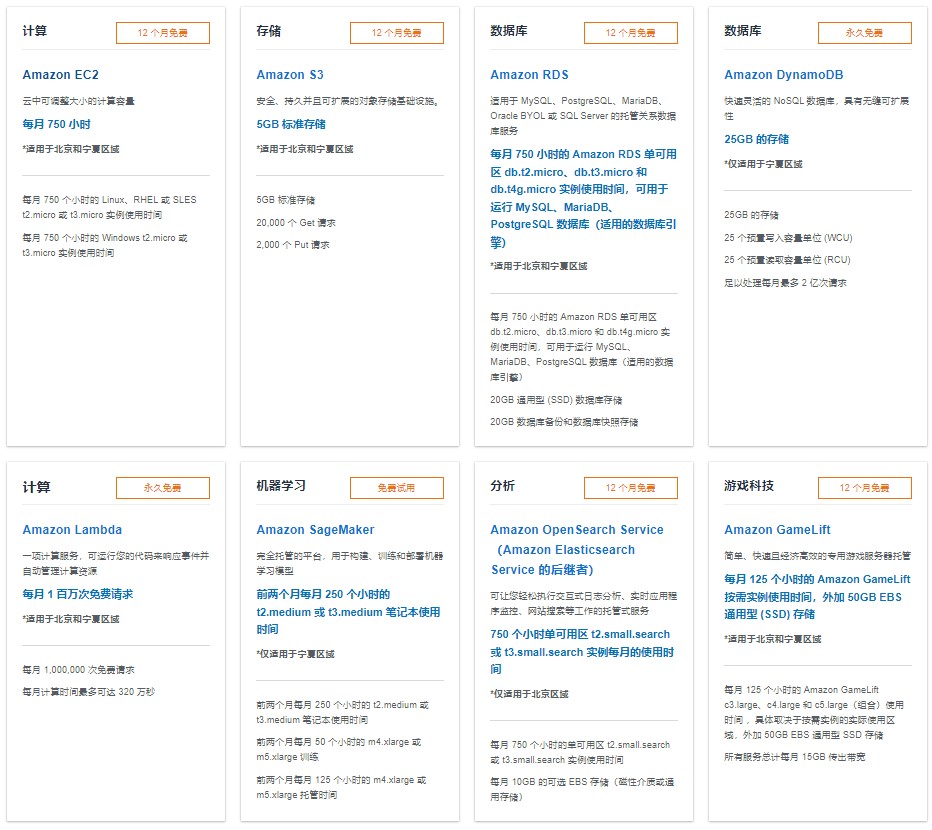The image size is (932, 830).
Task: Click the 20GB 通用型 (SSD) 数据库存储 line
Action: [556, 400]
